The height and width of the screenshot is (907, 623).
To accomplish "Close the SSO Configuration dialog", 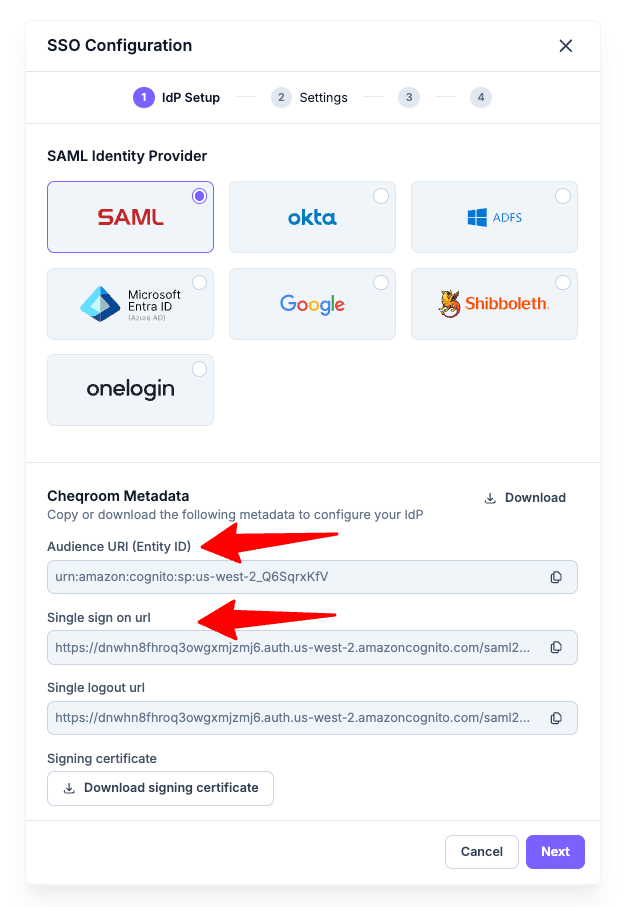I will 566,46.
